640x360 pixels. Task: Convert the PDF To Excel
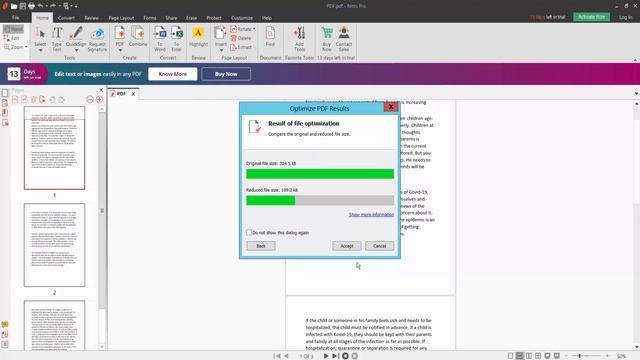[176, 39]
